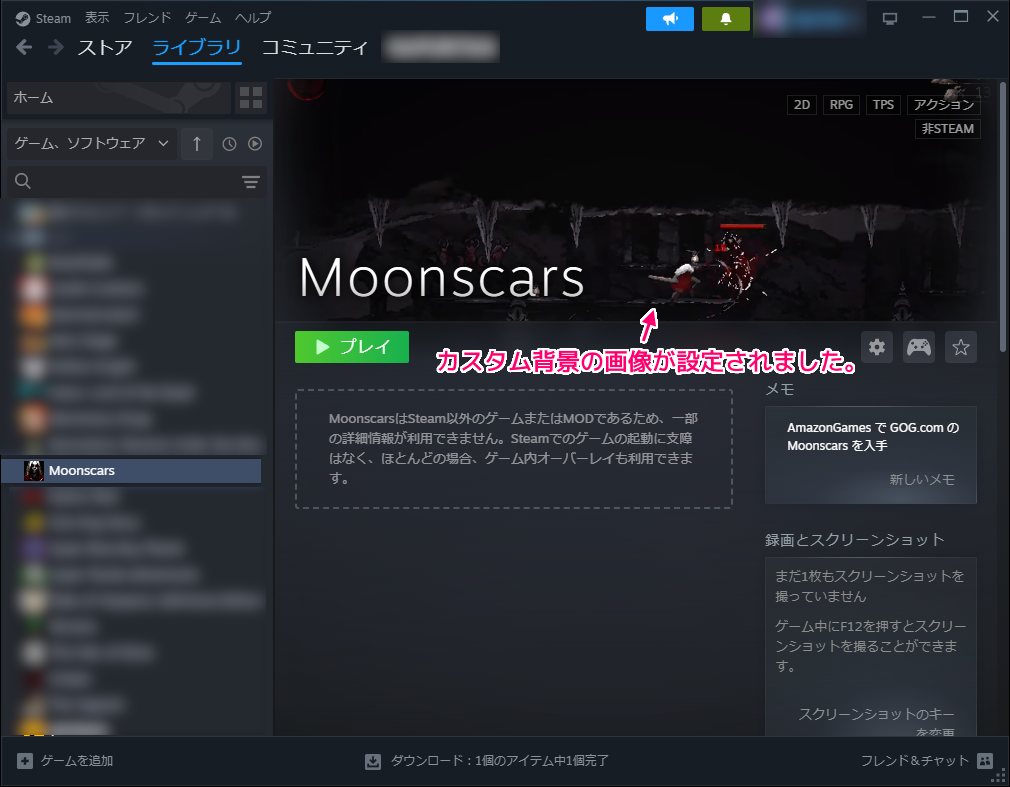Screen dimensions: 1010x787
Task: Click the window resize grip icon
Action: pyautogui.click(x=999, y=777)
